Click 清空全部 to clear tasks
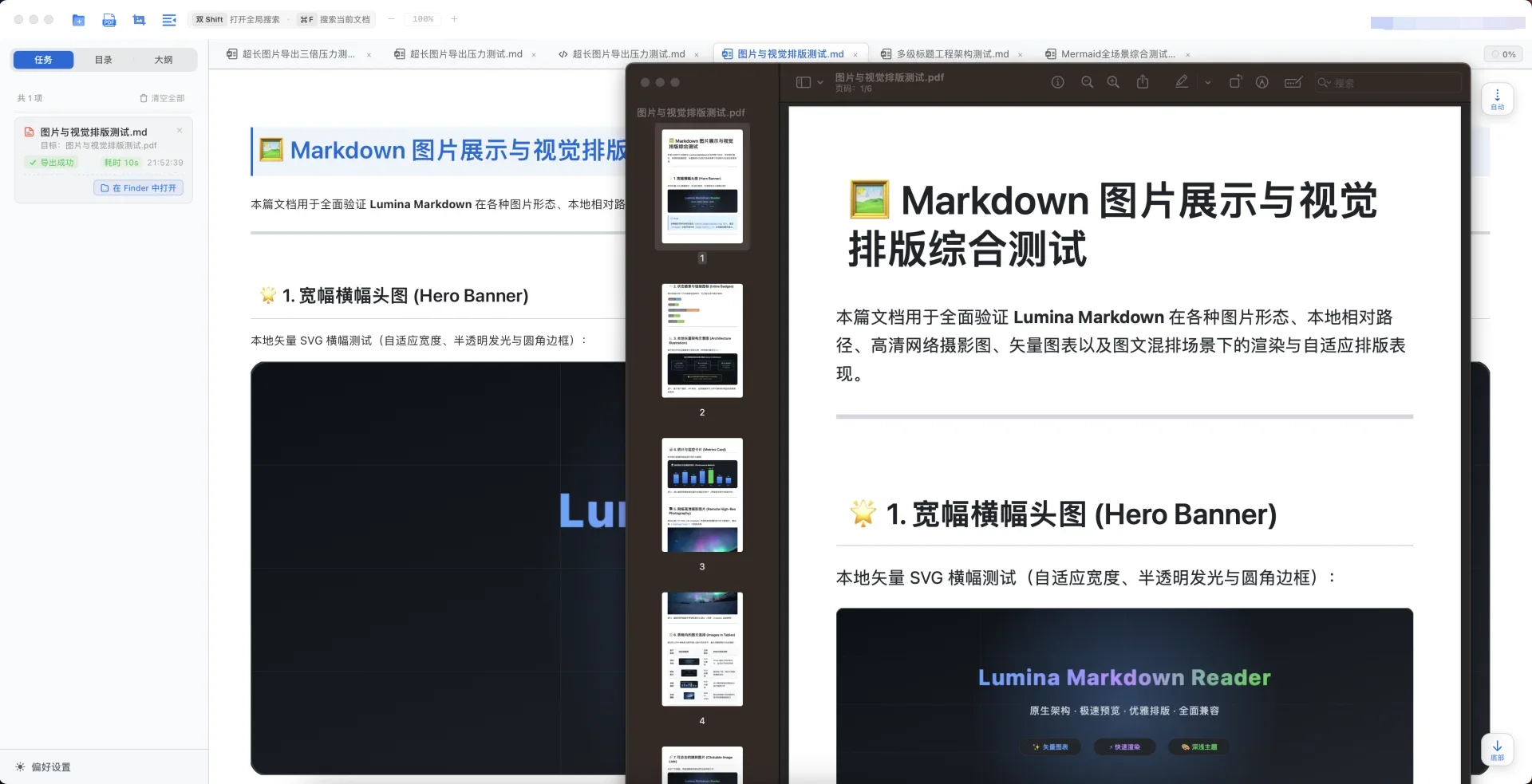This screenshot has width=1532, height=784. (x=162, y=98)
